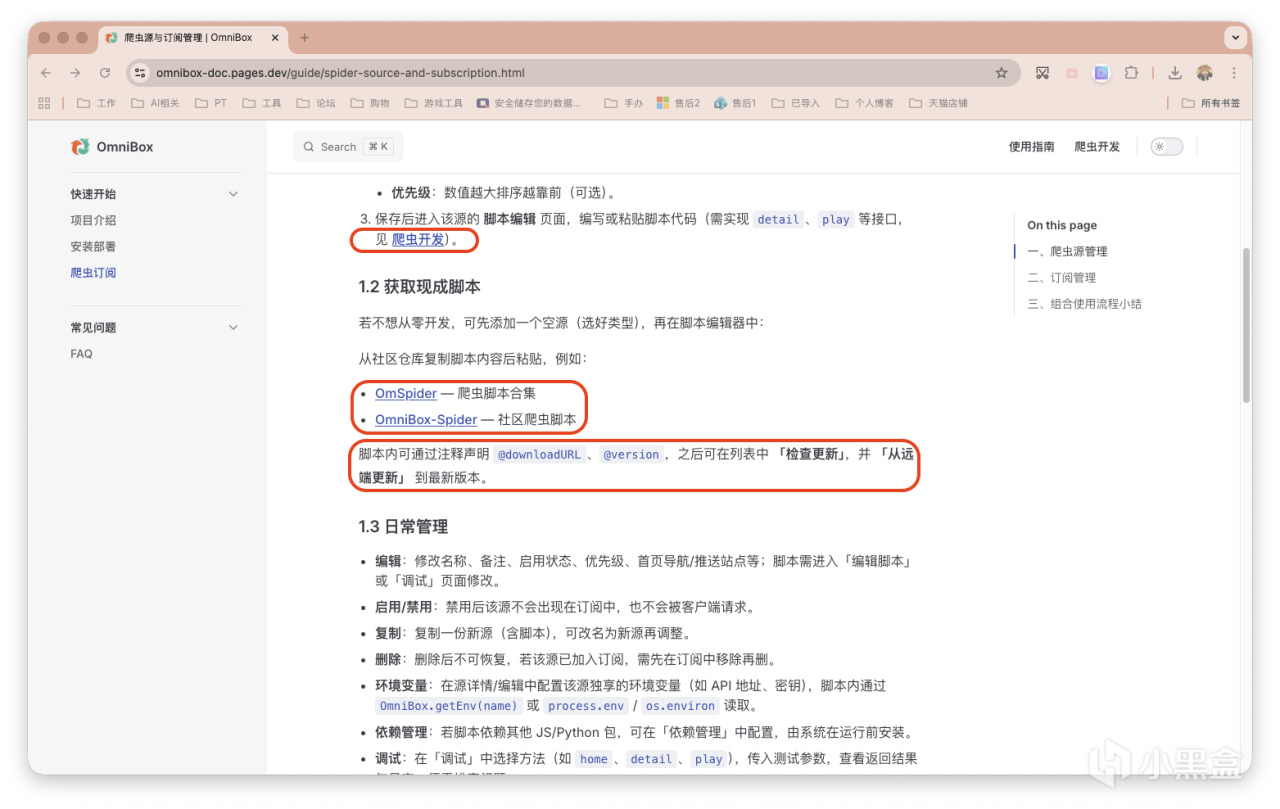Open the purple video extension icon
Image resolution: width=1280 pixels, height=809 pixels.
[1101, 73]
